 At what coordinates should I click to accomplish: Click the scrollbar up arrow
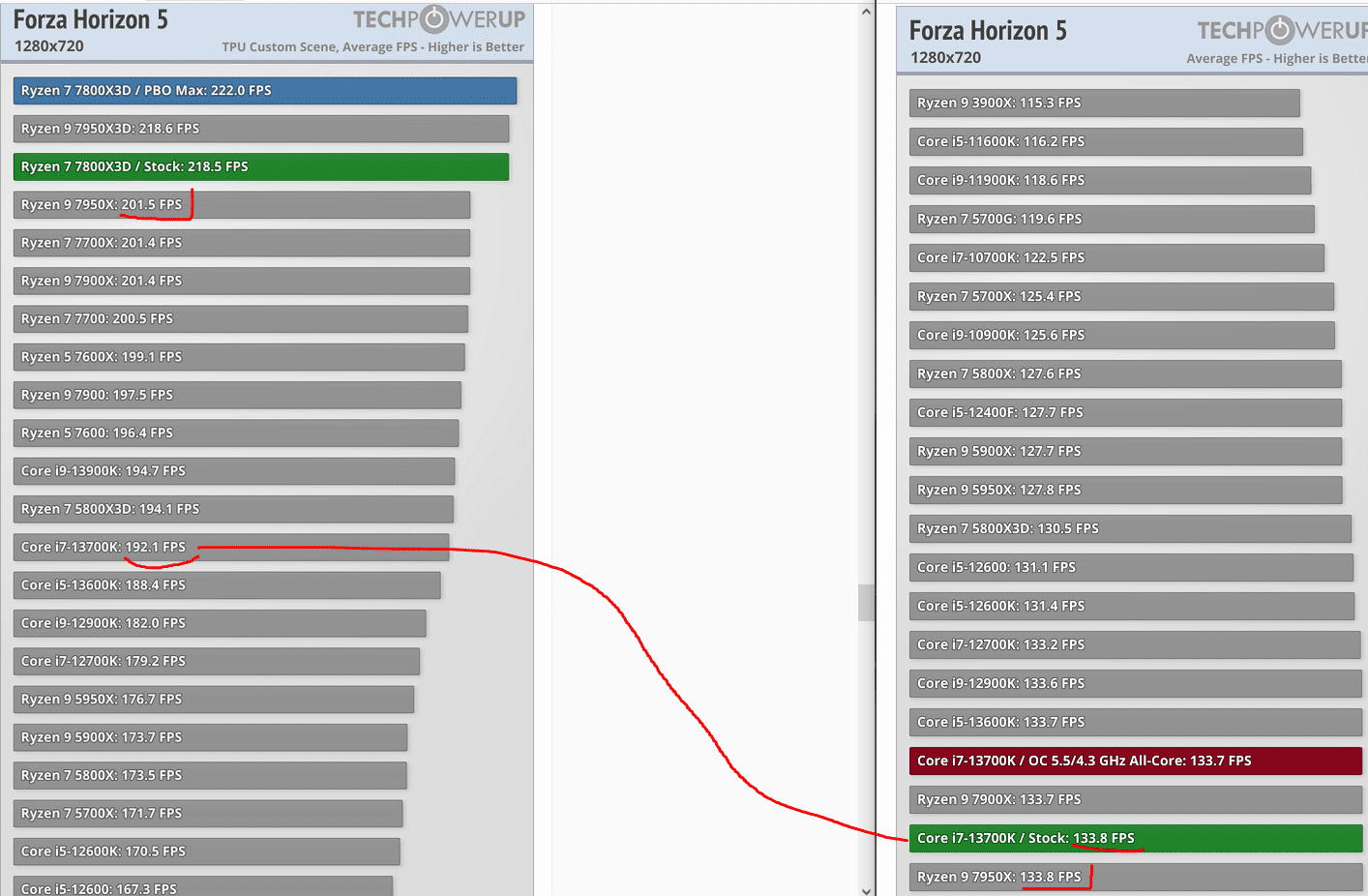866,12
